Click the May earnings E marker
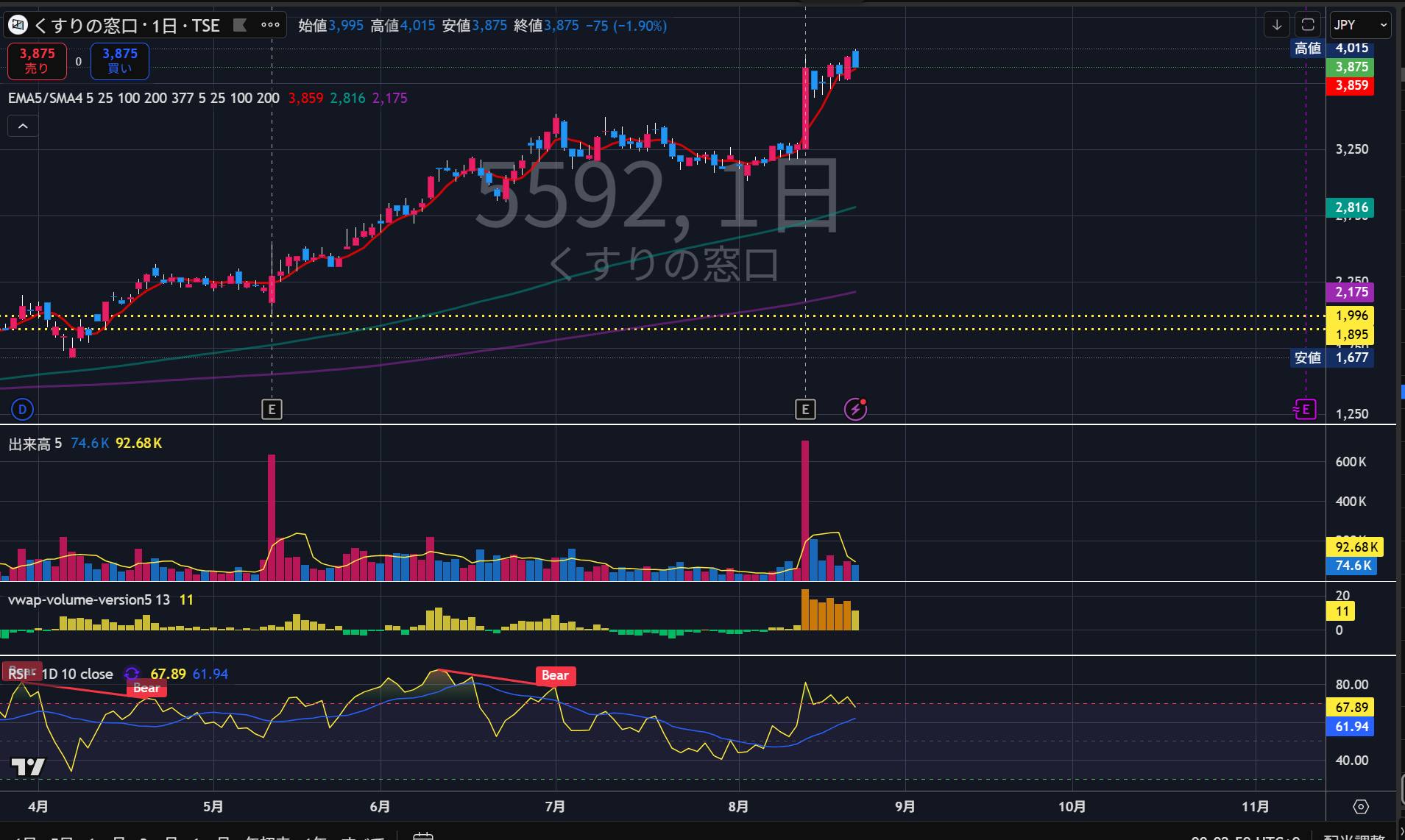1405x840 pixels. click(272, 410)
